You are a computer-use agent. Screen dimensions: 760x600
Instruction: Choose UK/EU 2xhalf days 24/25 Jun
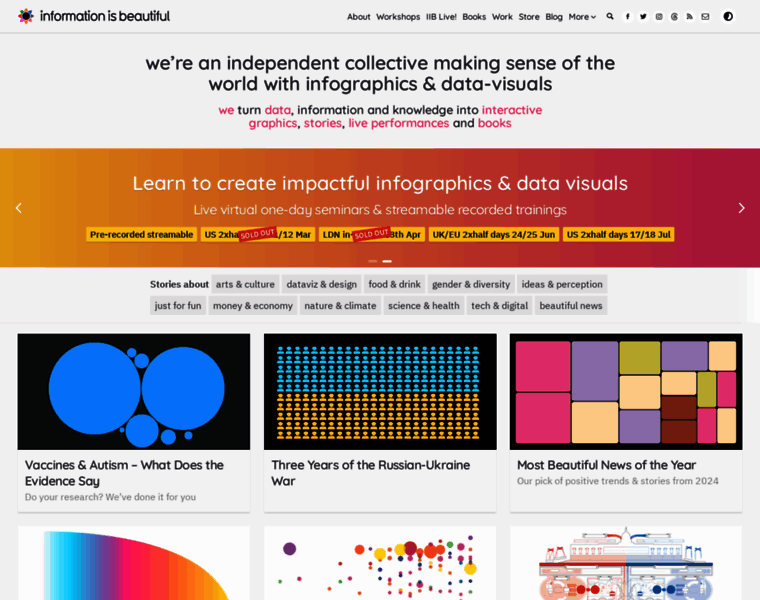[x=493, y=235]
